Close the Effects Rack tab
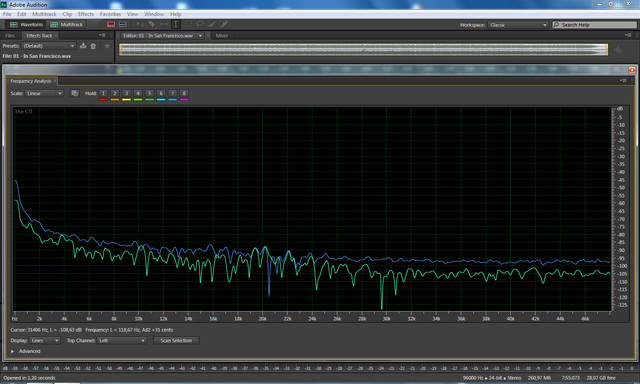640x384 pixels. 56,36
